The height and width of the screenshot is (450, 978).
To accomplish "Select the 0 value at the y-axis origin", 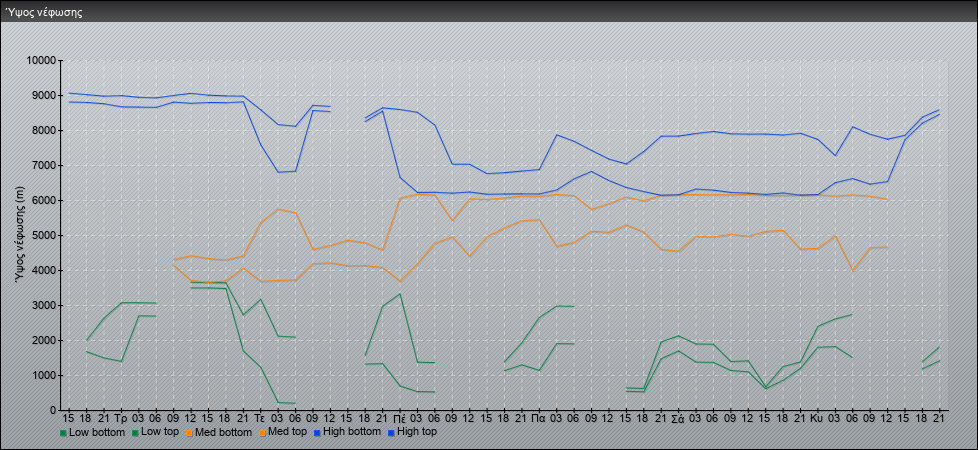I will click(54, 410).
